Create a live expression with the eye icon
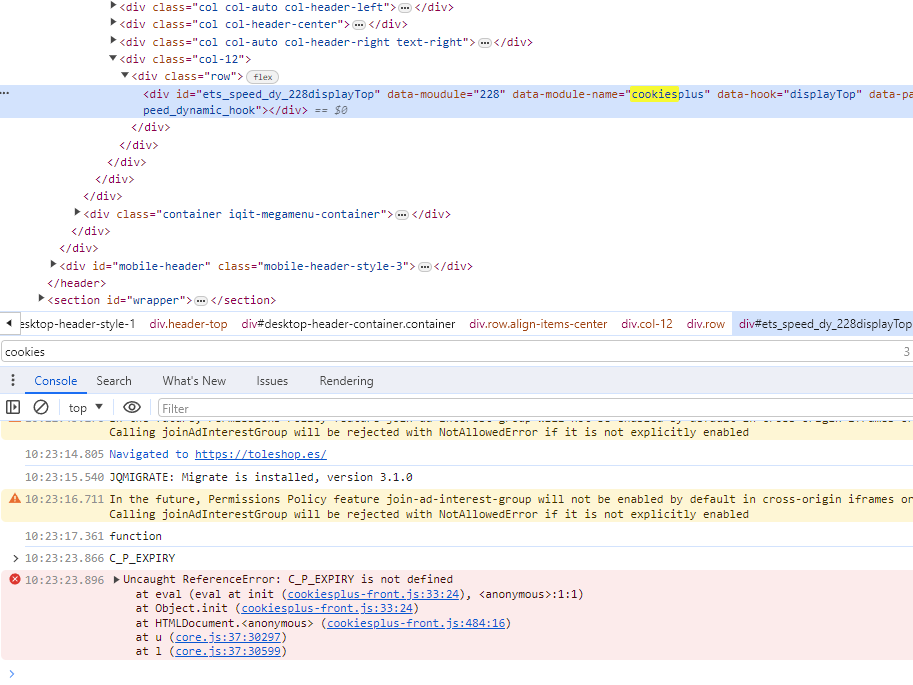Viewport: 913px width, 685px height. click(132, 407)
